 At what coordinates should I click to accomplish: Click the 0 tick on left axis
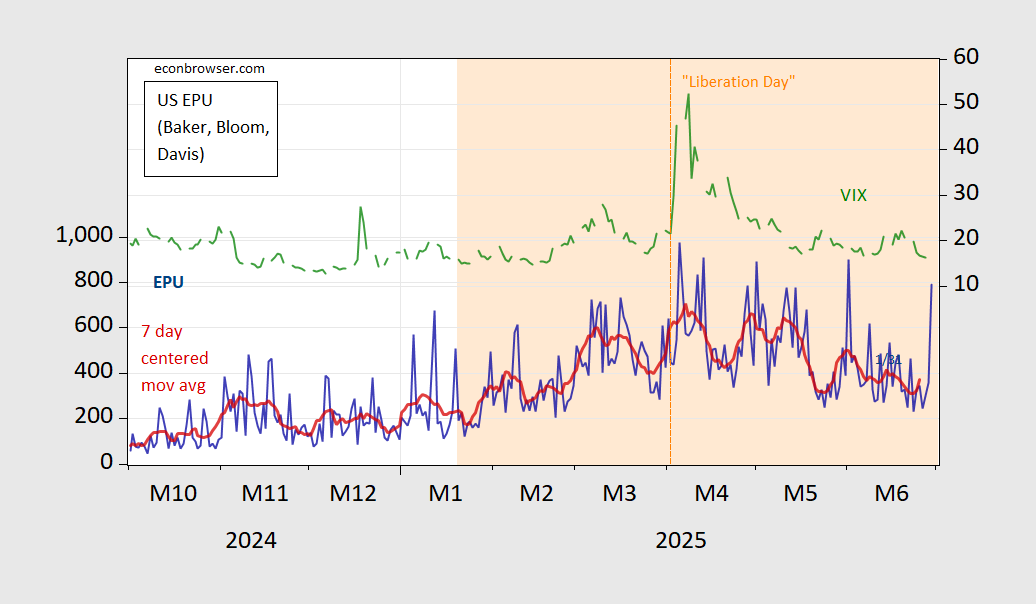point(108,463)
